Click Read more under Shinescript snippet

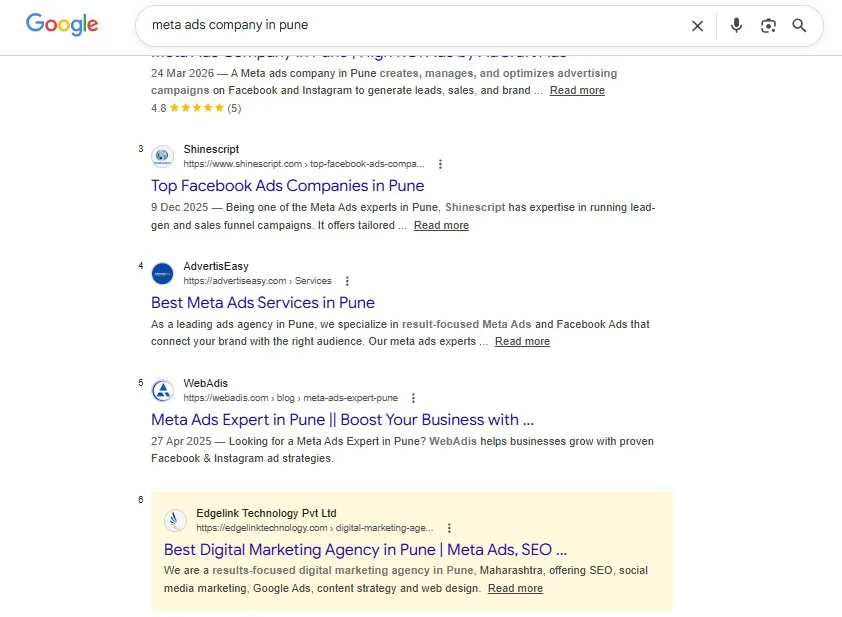(x=441, y=226)
